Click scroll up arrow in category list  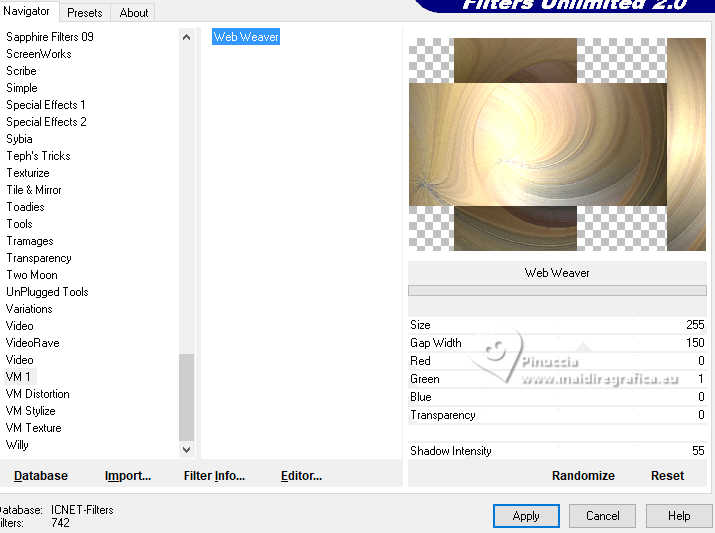186,37
